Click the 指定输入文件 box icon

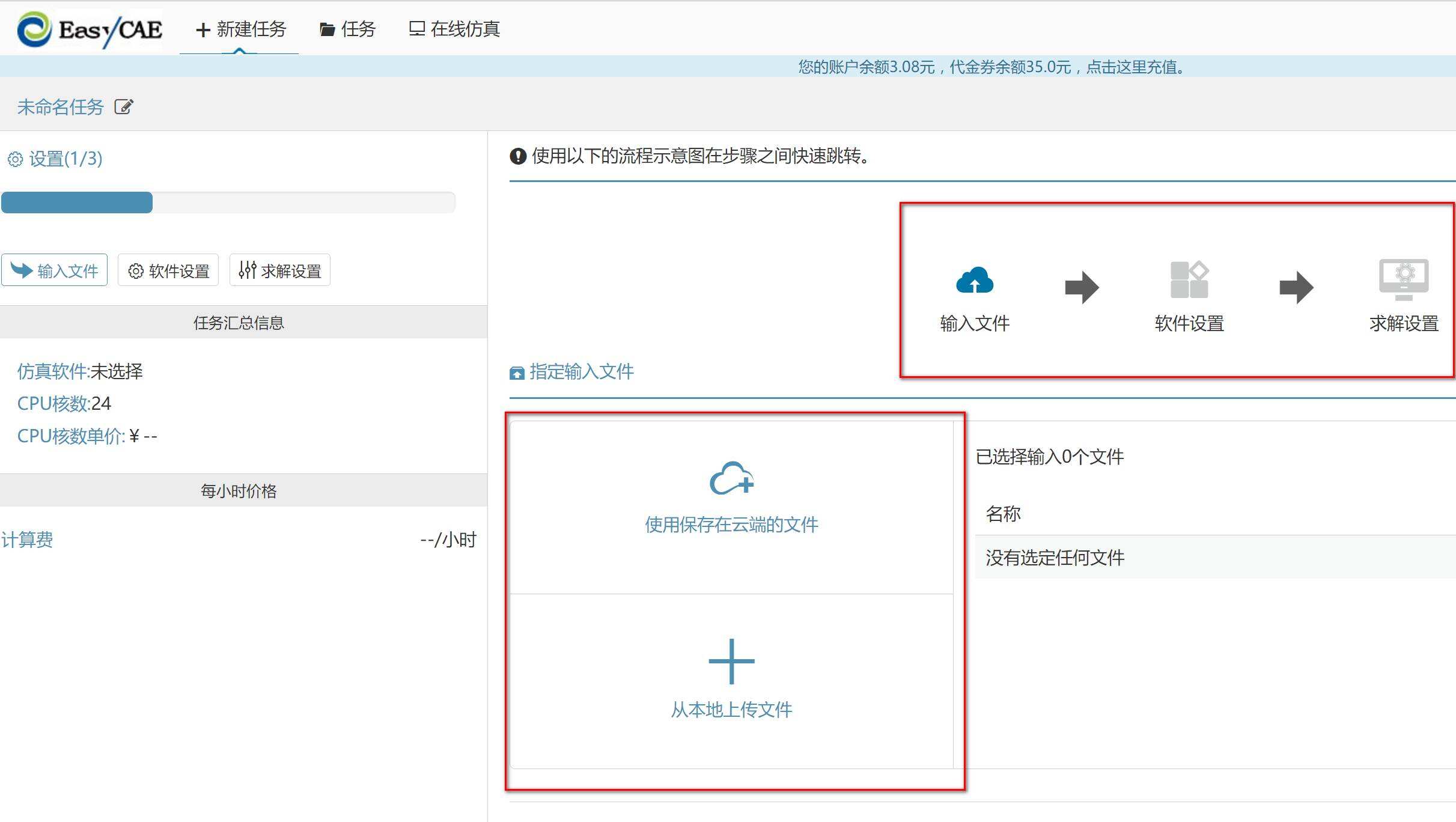pyautogui.click(x=517, y=373)
